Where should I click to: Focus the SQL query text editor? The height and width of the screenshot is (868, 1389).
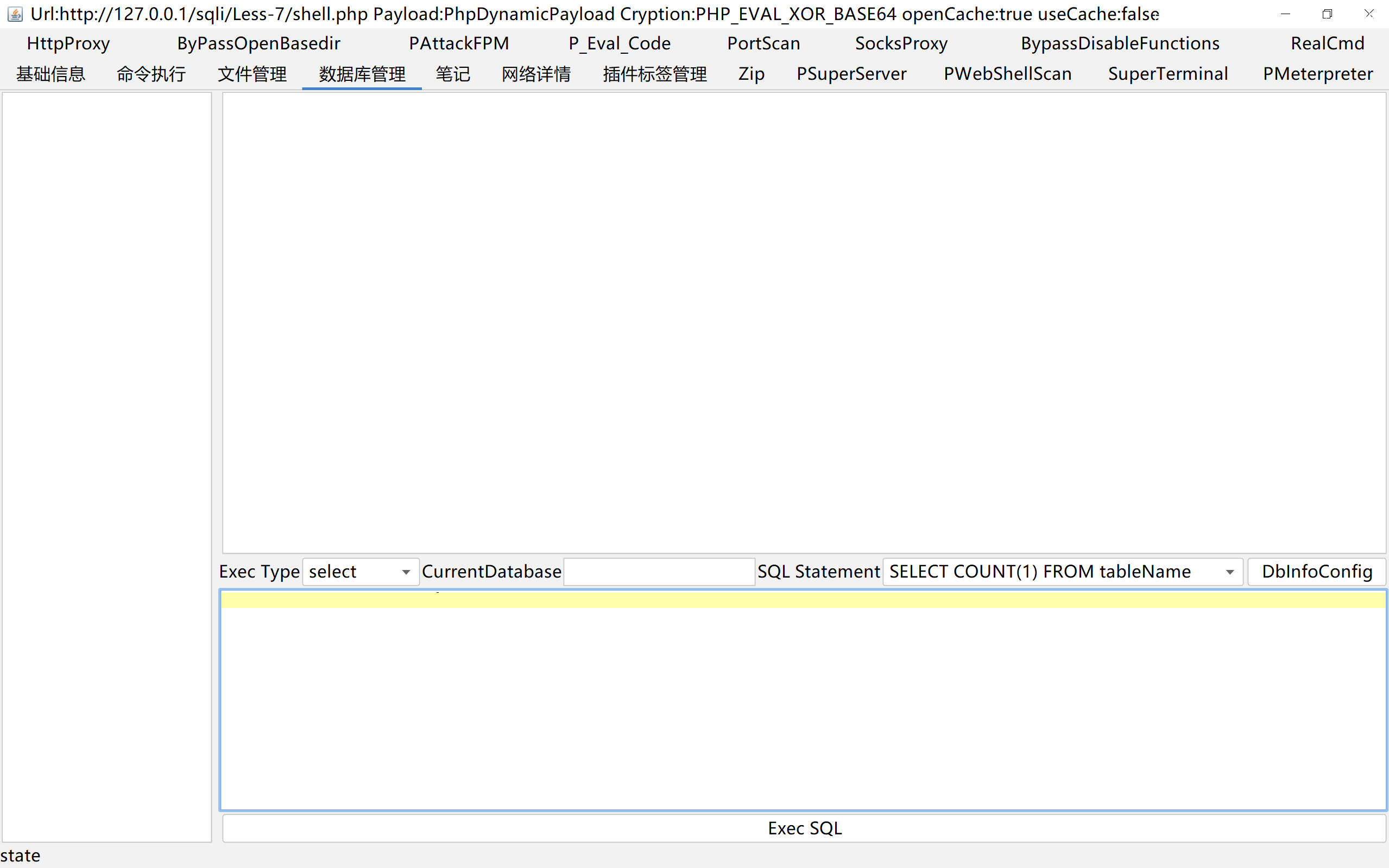pyautogui.click(x=803, y=700)
